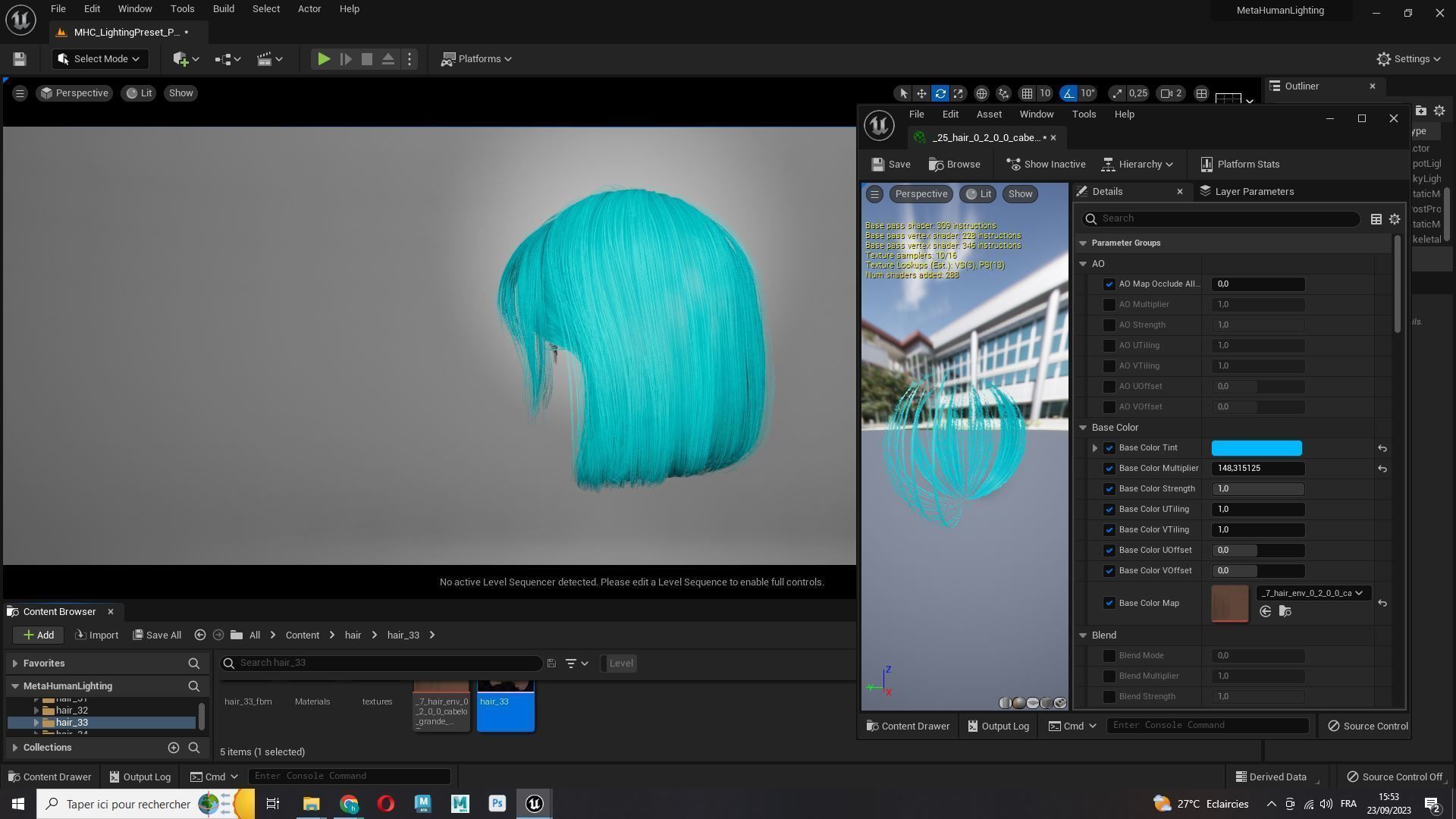Open the Platforms dropdown
Screen dimensions: 1456x819
[476, 59]
